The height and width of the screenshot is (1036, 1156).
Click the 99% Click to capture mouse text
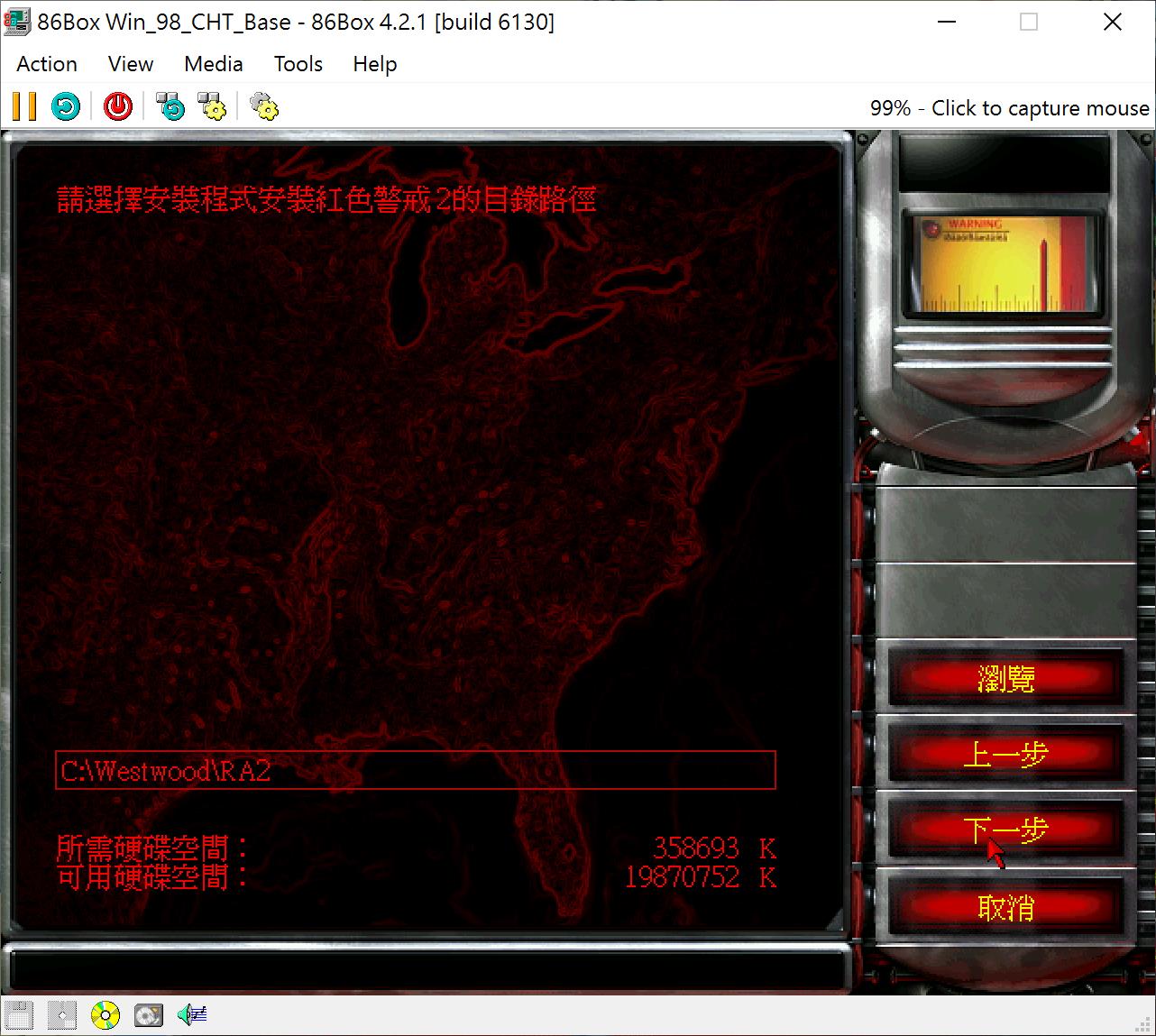coord(1009,108)
